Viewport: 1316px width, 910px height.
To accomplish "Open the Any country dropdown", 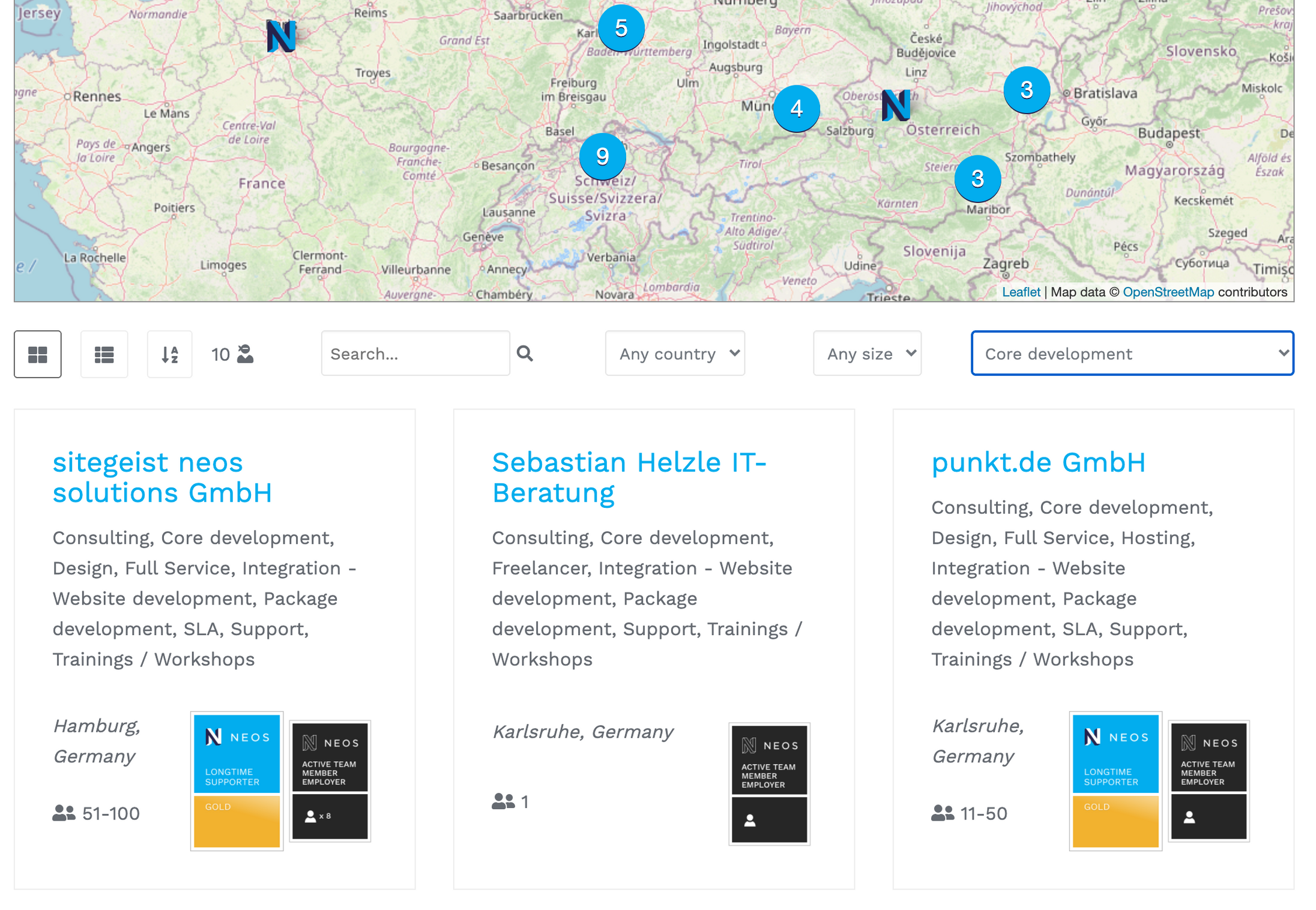I will pyautogui.click(x=675, y=354).
